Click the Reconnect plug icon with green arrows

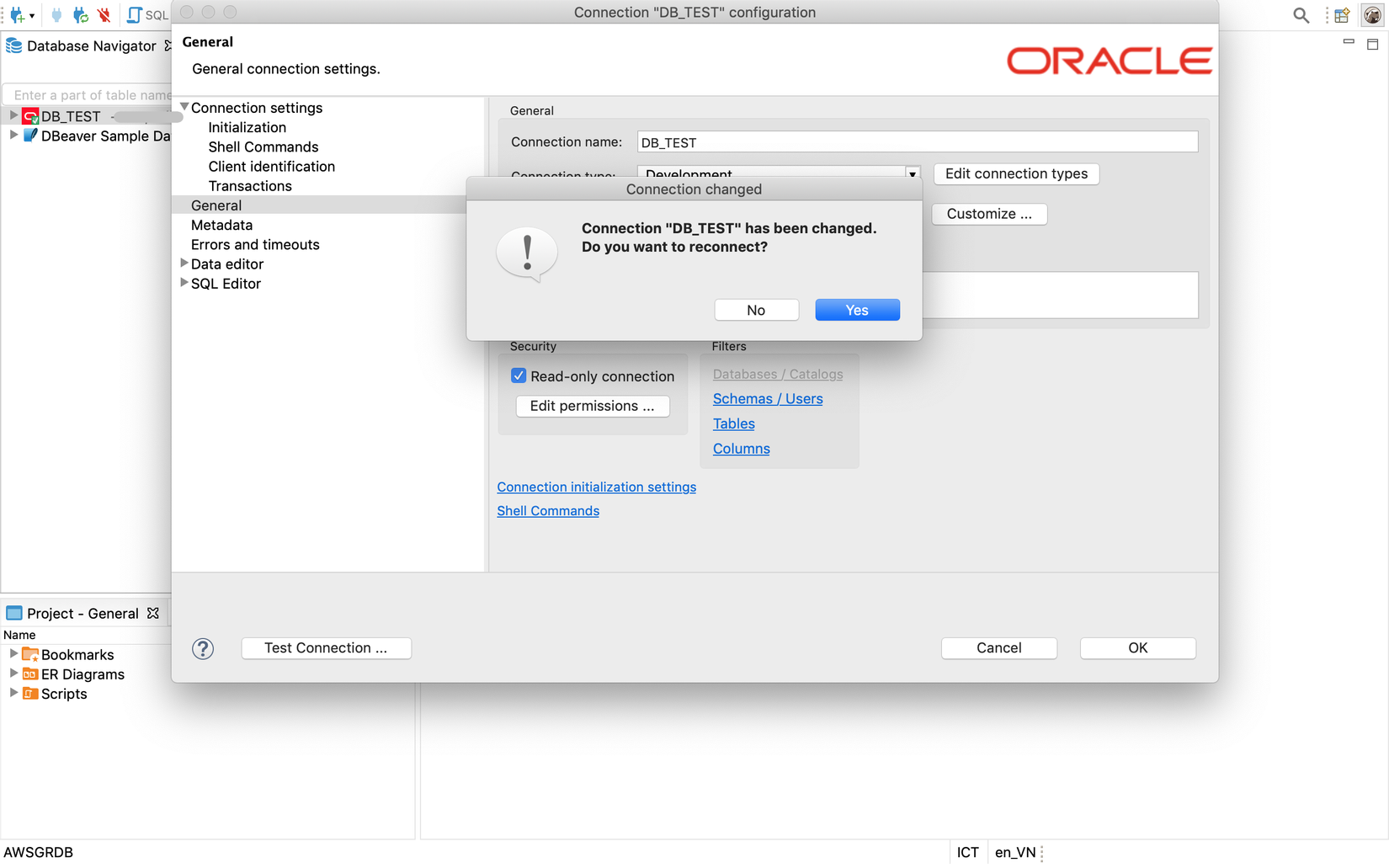click(81, 14)
